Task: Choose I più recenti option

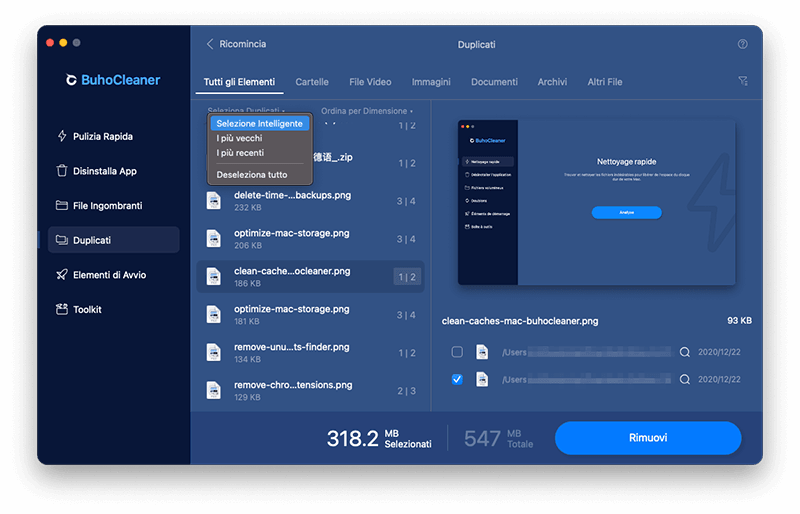Action: pyautogui.click(x=240, y=153)
